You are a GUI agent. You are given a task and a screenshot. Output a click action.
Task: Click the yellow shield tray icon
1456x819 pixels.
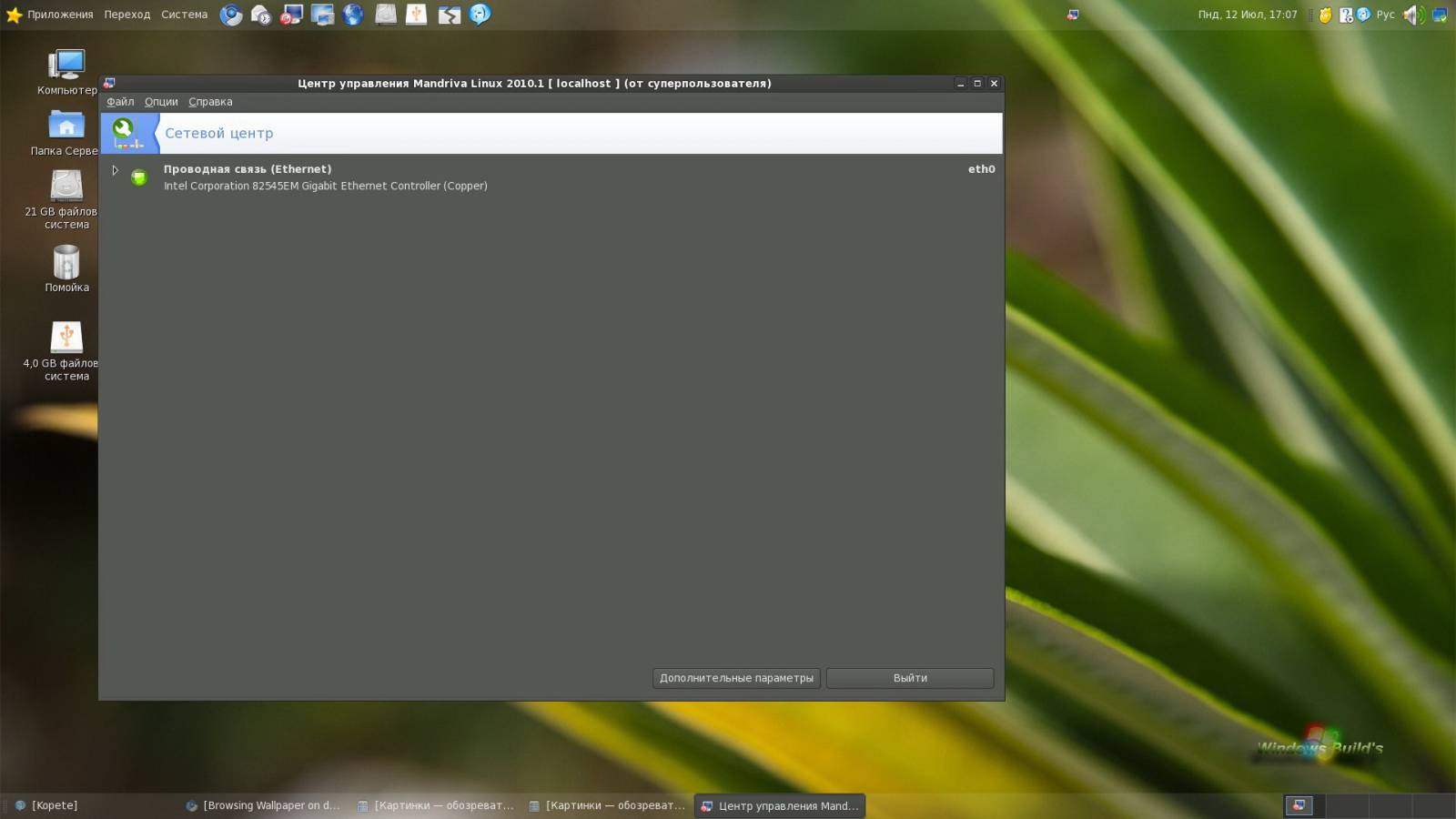pyautogui.click(x=1326, y=15)
